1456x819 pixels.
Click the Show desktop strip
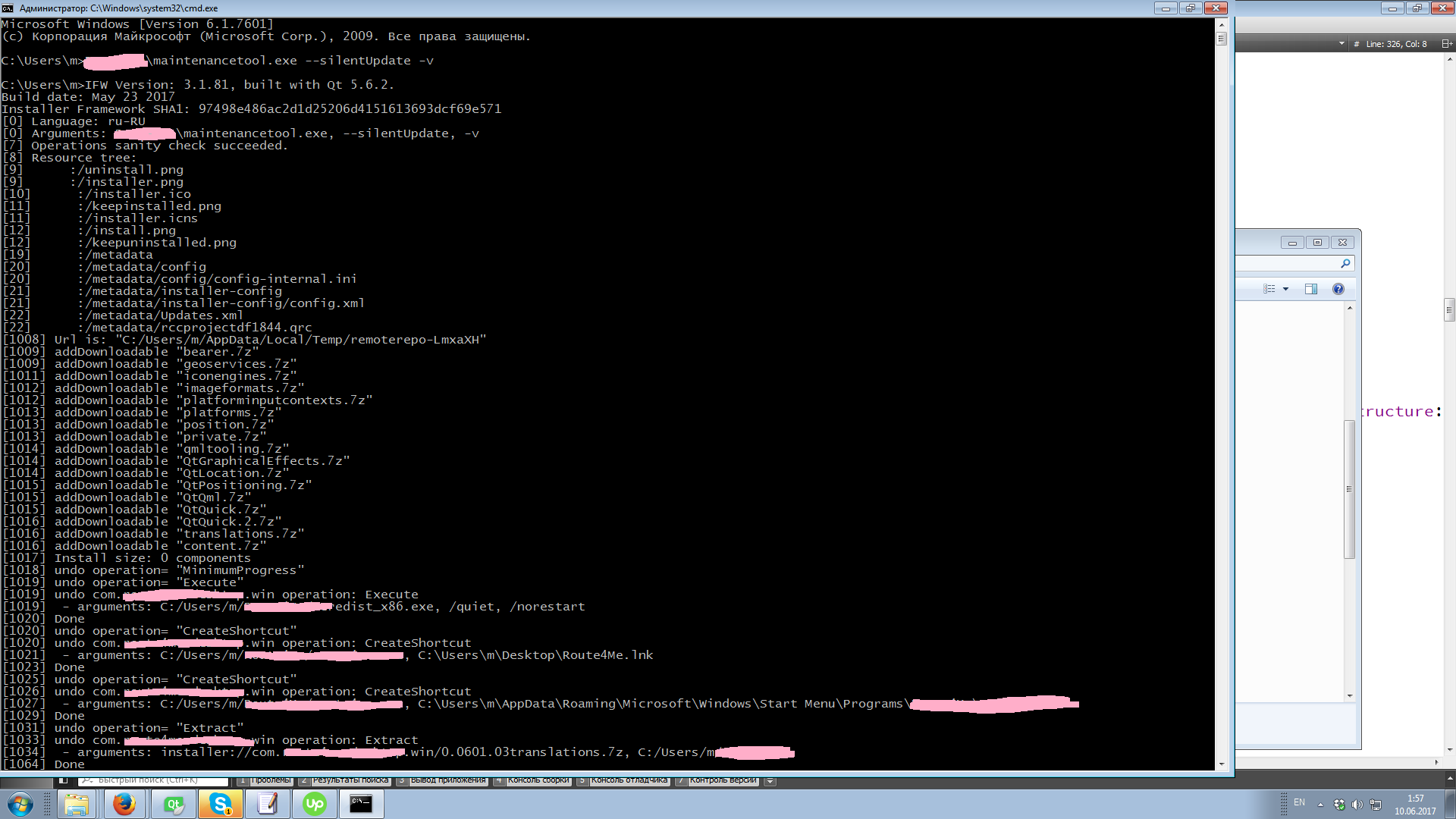coord(1451,804)
